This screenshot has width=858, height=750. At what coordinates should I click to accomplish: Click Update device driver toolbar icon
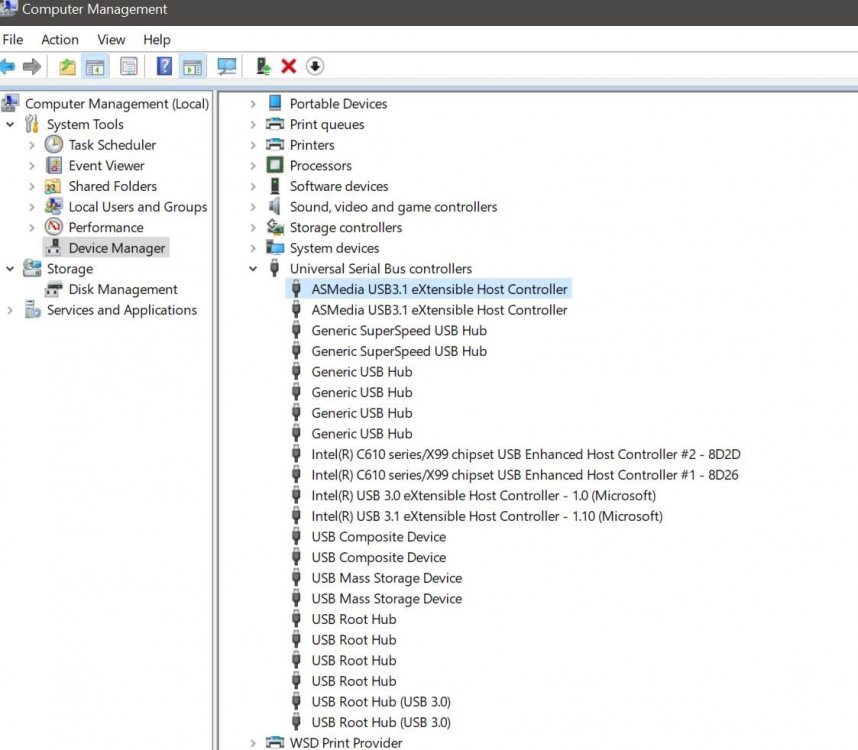coord(263,67)
